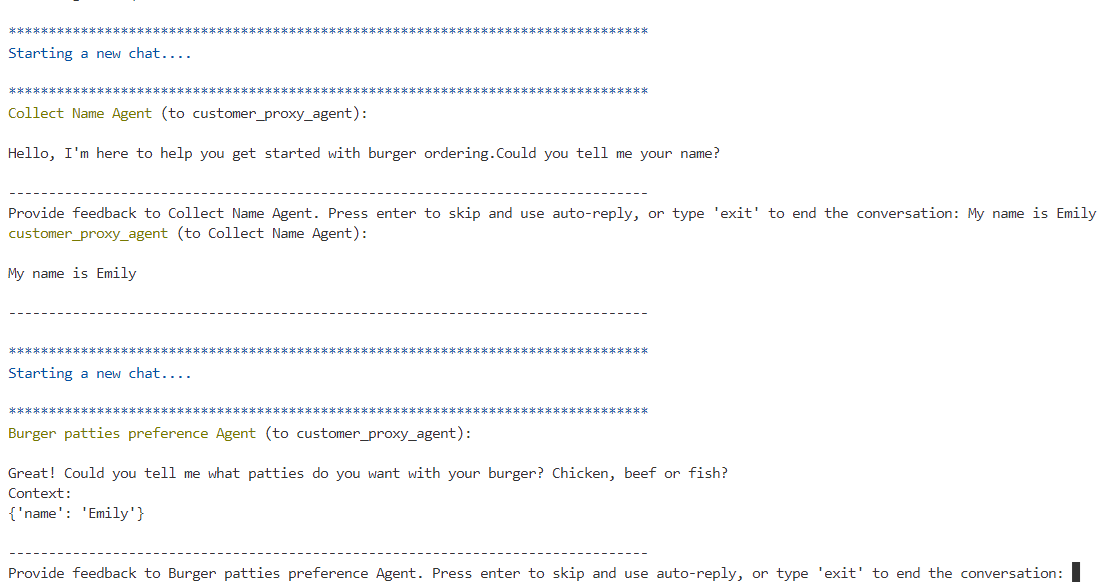This screenshot has height=588, width=1113.
Task: Click the dashed separator below the greeting message
Action: pyautogui.click(x=328, y=193)
